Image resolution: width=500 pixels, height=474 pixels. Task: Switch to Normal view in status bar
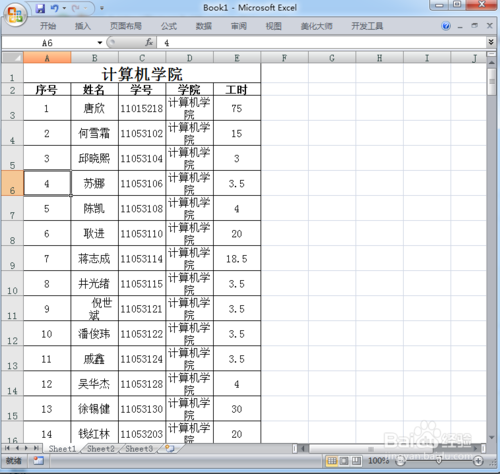(x=332, y=461)
